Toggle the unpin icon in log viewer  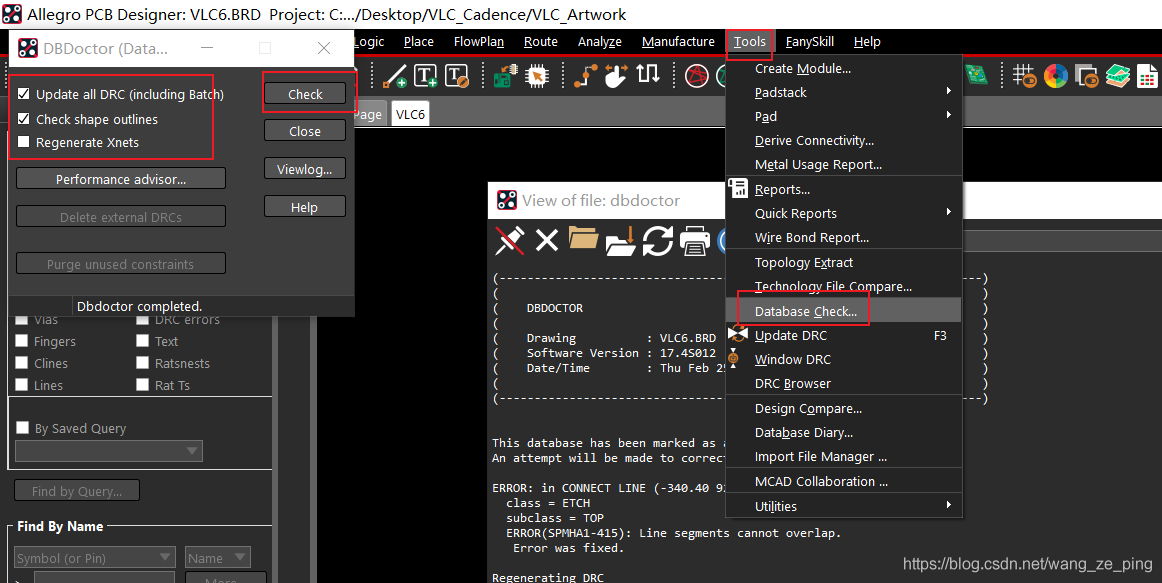510,241
